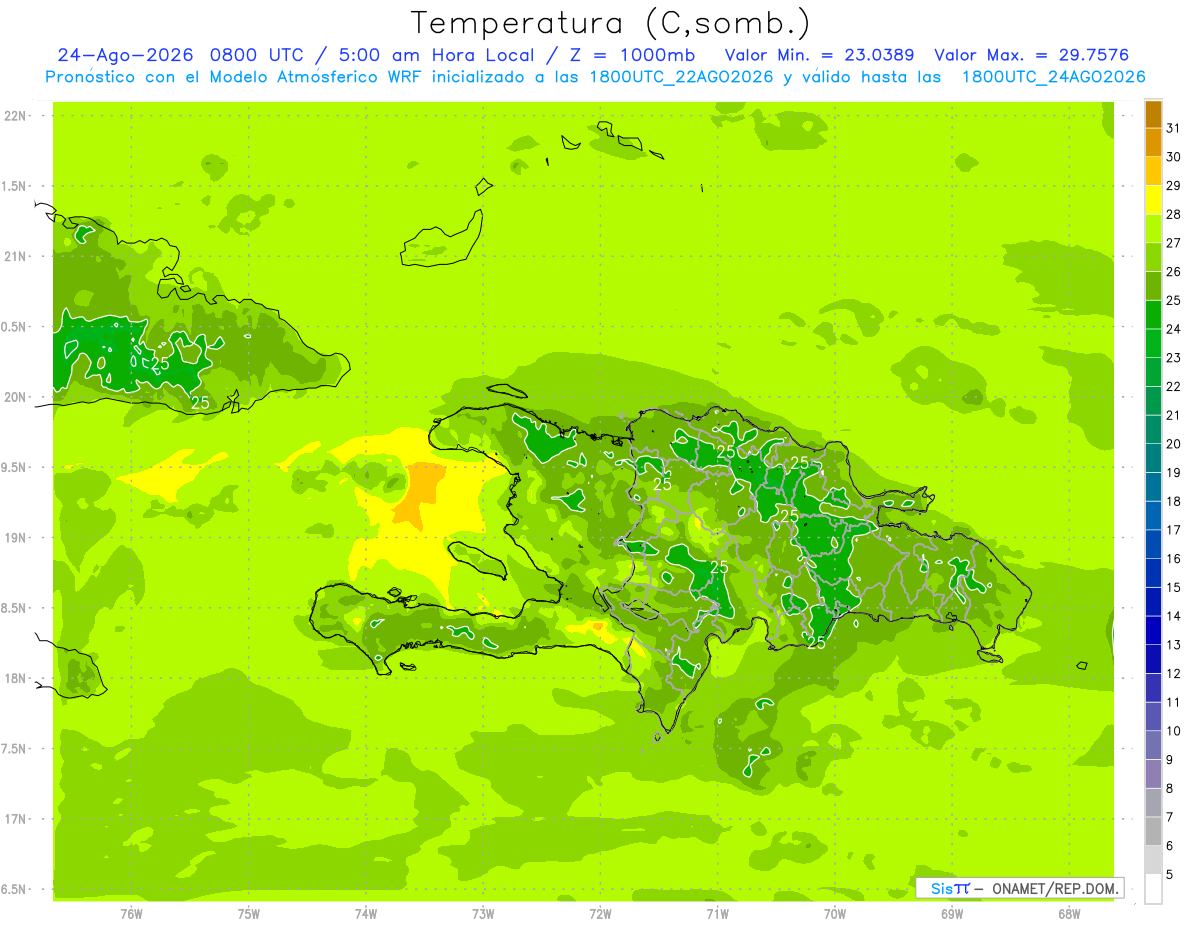Pick the teal swatch between 19 and 20
Screen dimensions: 1200x927
tap(1153, 458)
